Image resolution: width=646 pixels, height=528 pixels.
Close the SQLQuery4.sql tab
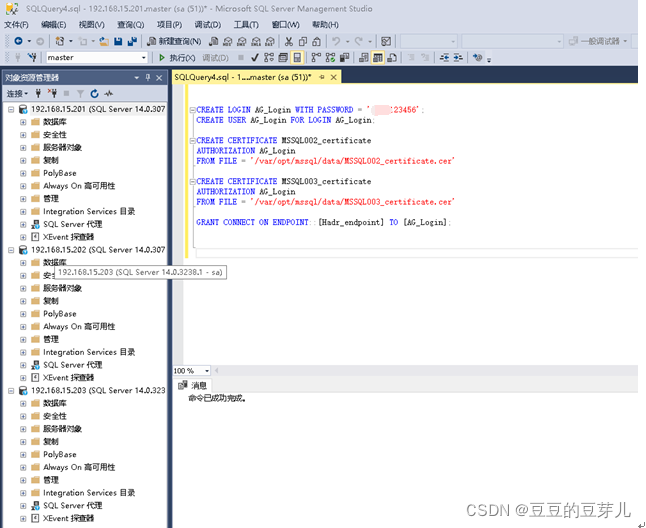[x=334, y=77]
